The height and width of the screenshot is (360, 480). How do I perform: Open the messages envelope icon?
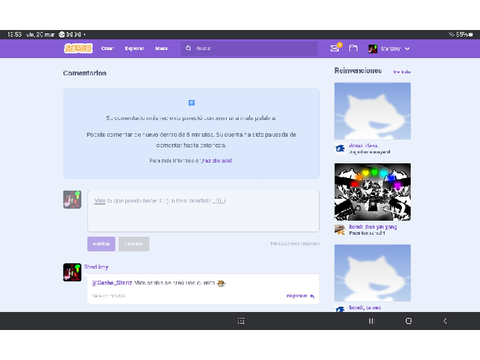pos(335,48)
